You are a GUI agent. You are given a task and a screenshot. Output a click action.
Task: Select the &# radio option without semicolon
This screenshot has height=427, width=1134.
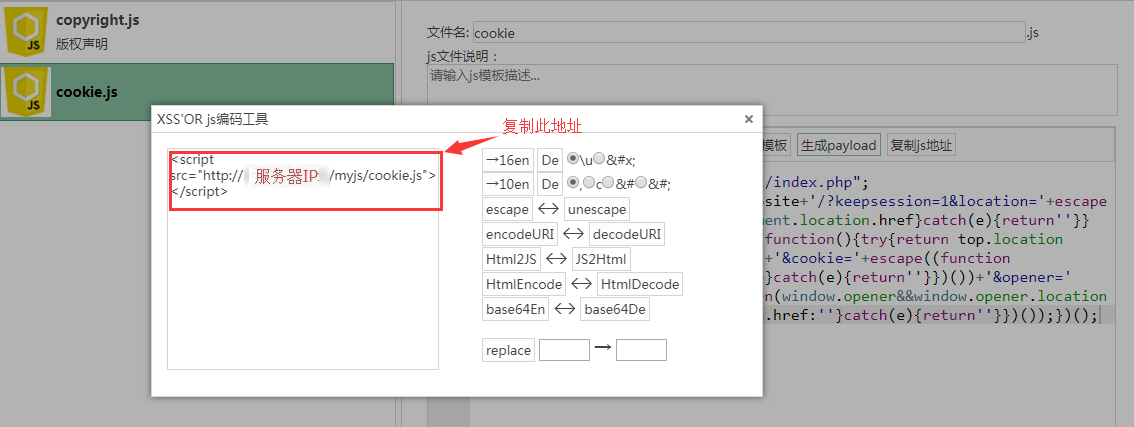pos(608,182)
